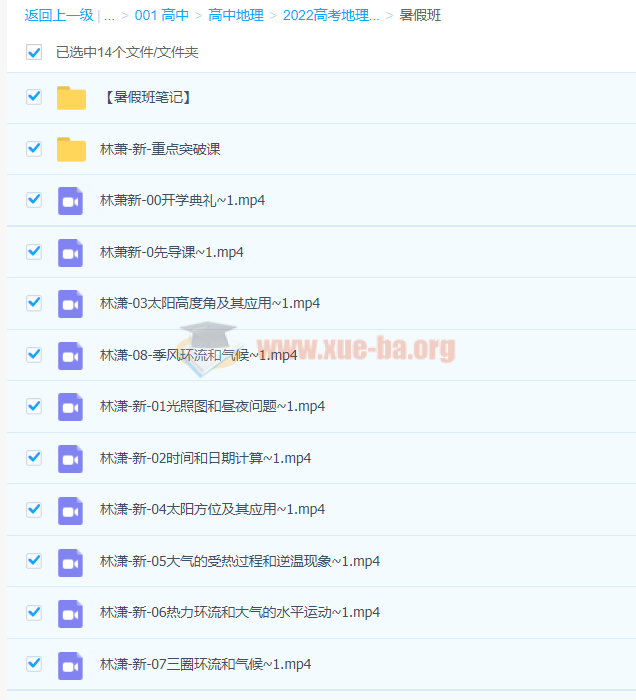Click the video icon for 林潇-新-01光照图和昼夜问题~1.mp4
Viewport: 636px width, 700px height.
tap(71, 407)
